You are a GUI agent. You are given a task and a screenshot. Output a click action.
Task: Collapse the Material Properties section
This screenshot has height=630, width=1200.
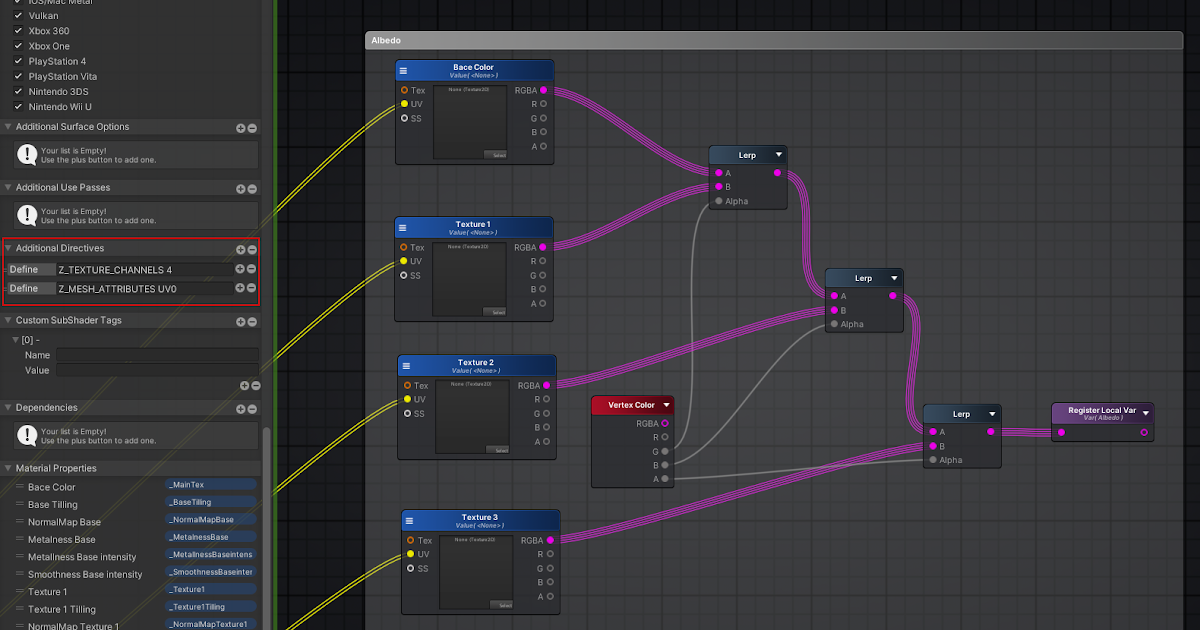pyautogui.click(x=8, y=467)
